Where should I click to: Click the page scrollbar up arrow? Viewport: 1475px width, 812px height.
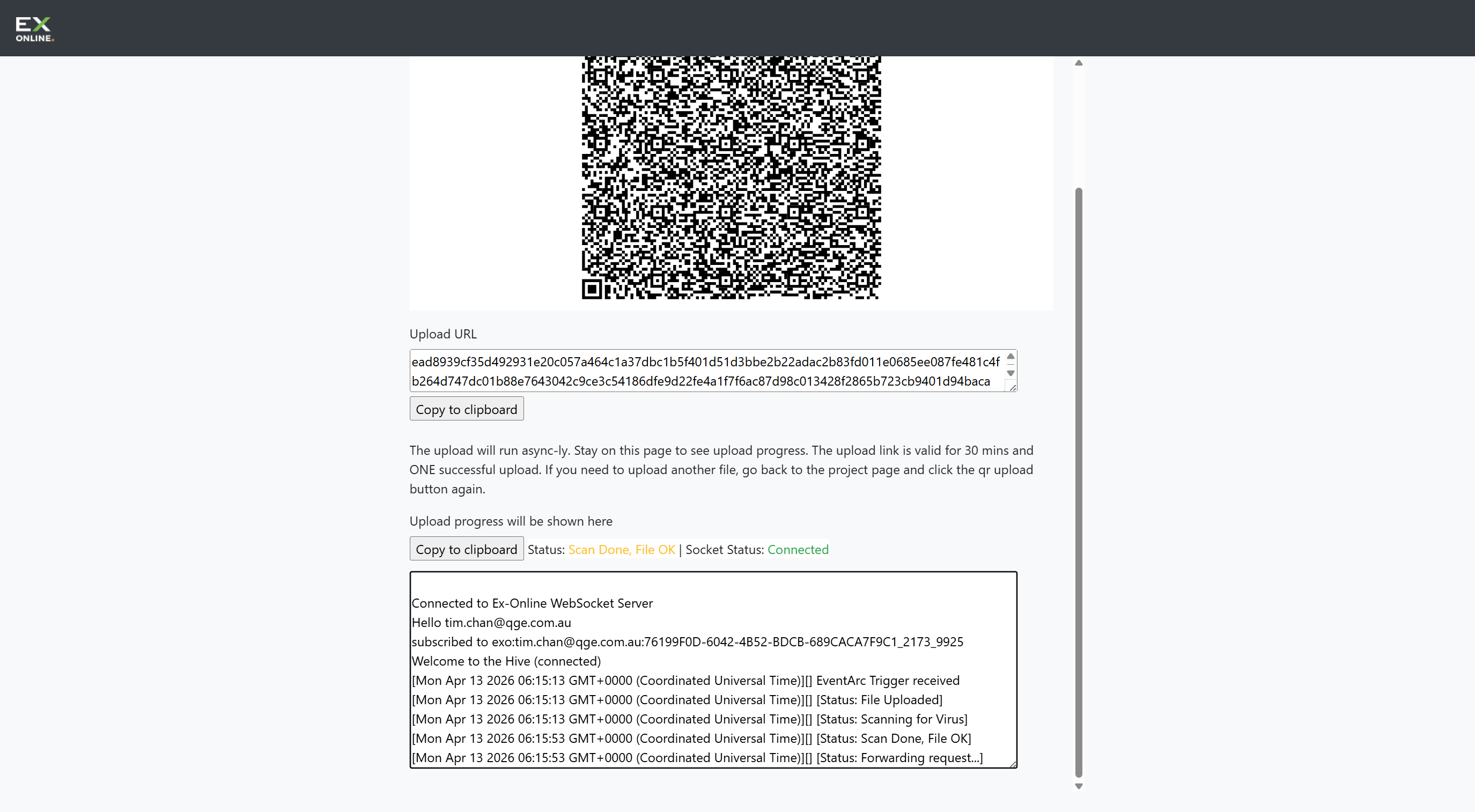[1079, 62]
